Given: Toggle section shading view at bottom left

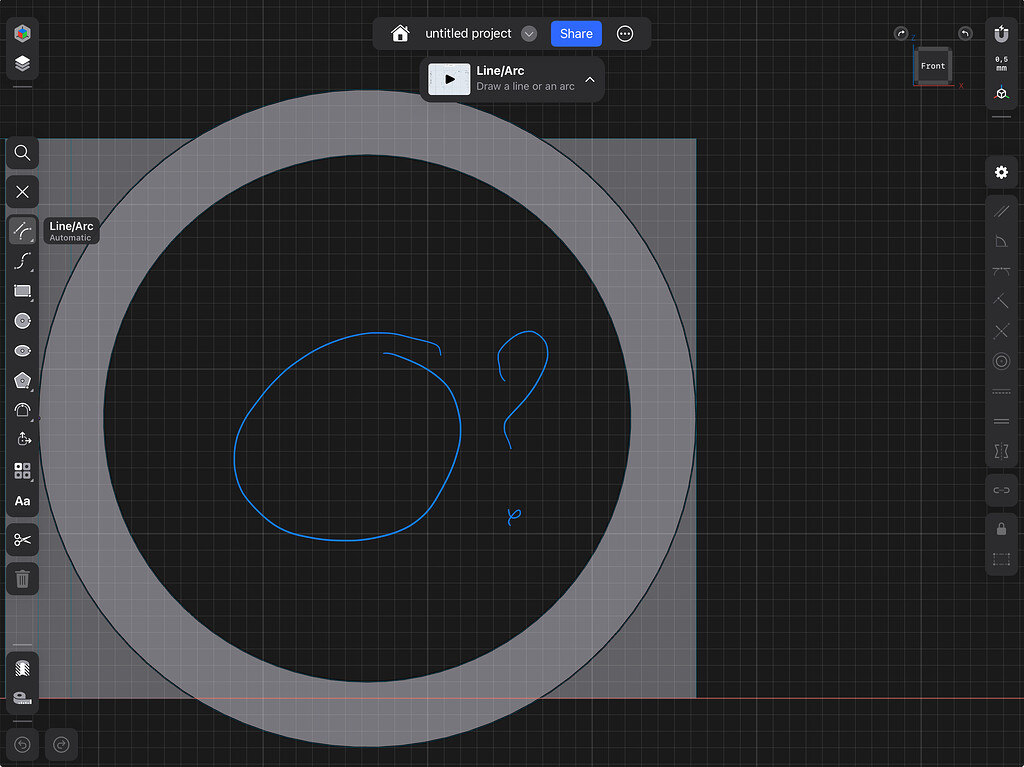Looking at the screenshot, I should tap(22, 668).
